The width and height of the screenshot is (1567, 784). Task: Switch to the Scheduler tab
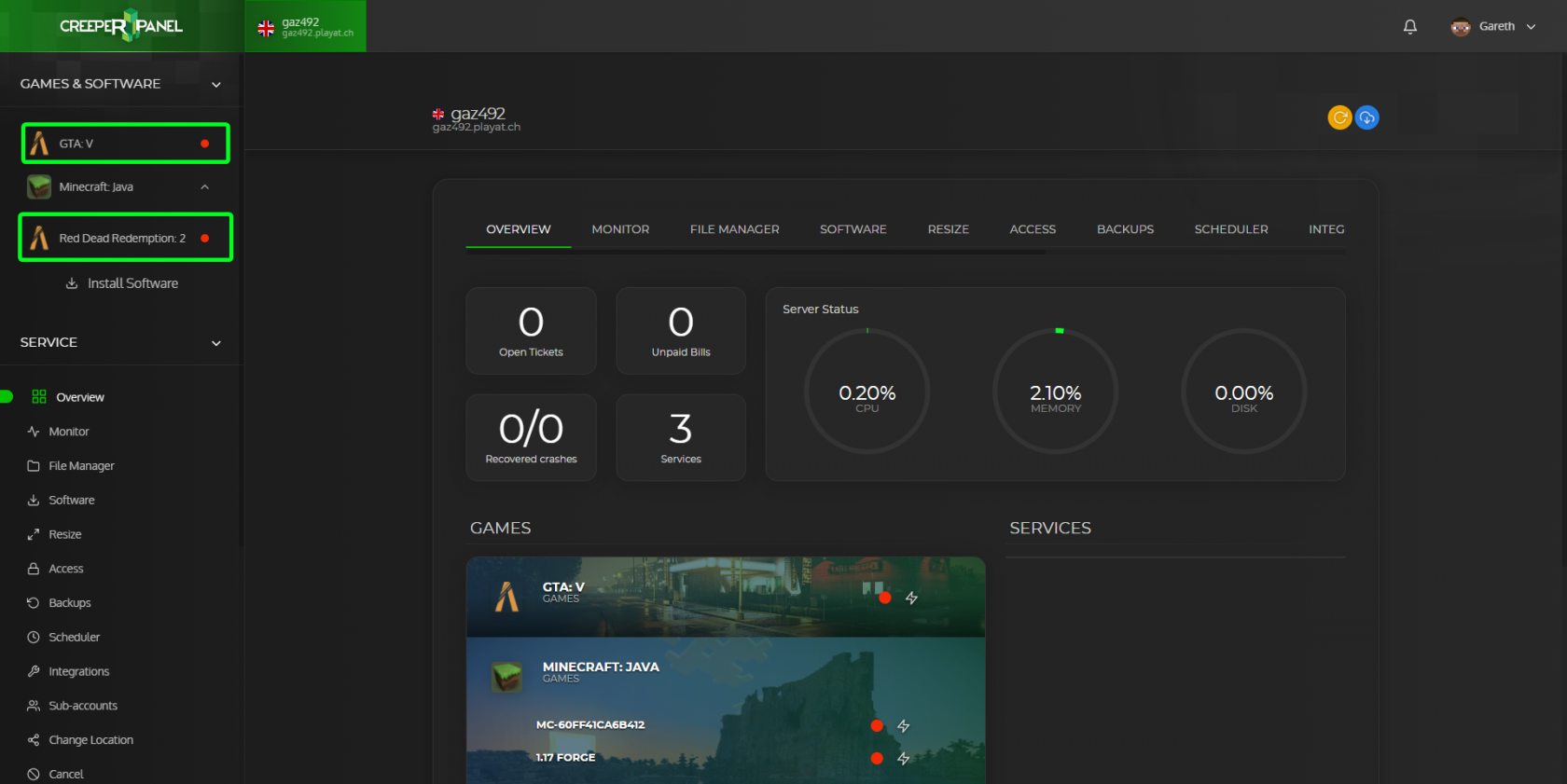tap(1231, 229)
